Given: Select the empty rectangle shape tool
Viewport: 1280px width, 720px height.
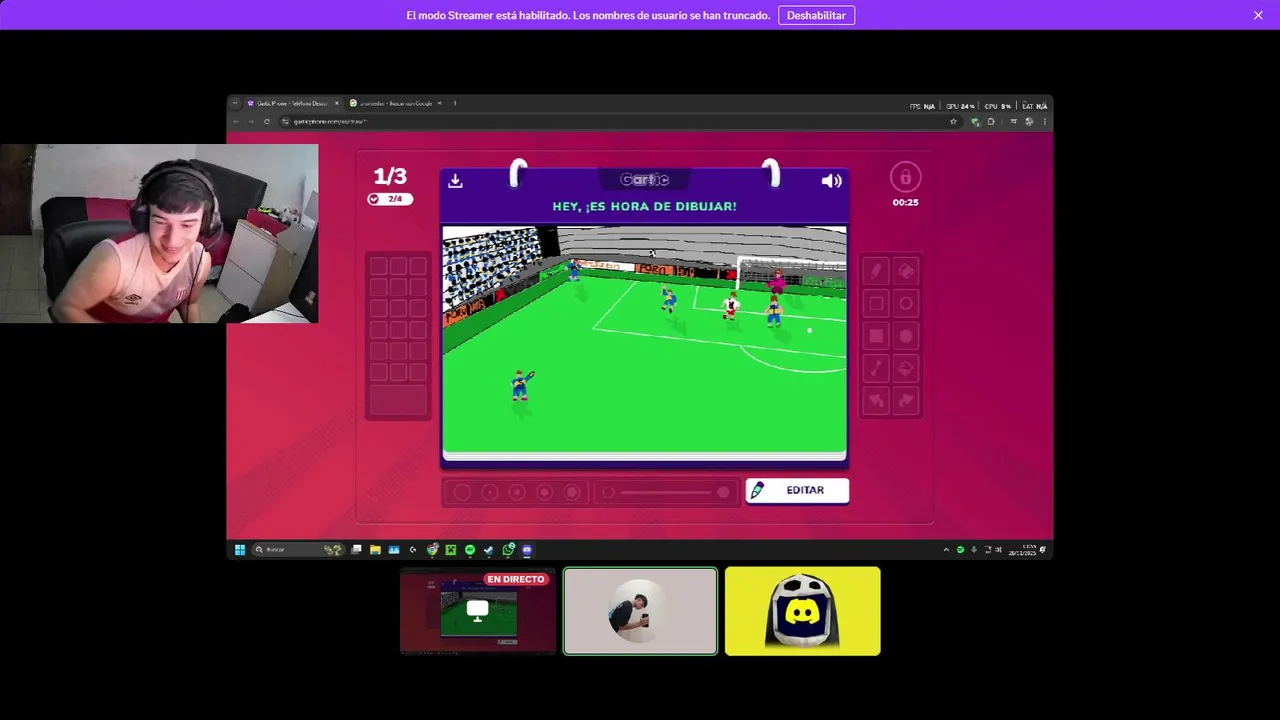Looking at the screenshot, I should pos(876,303).
